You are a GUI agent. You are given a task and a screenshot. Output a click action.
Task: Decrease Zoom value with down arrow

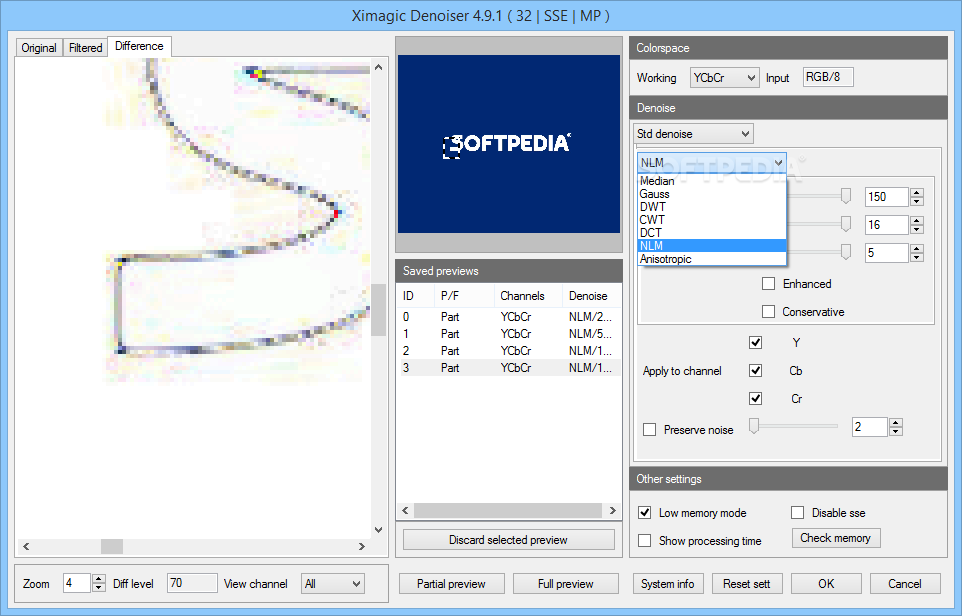(99, 588)
